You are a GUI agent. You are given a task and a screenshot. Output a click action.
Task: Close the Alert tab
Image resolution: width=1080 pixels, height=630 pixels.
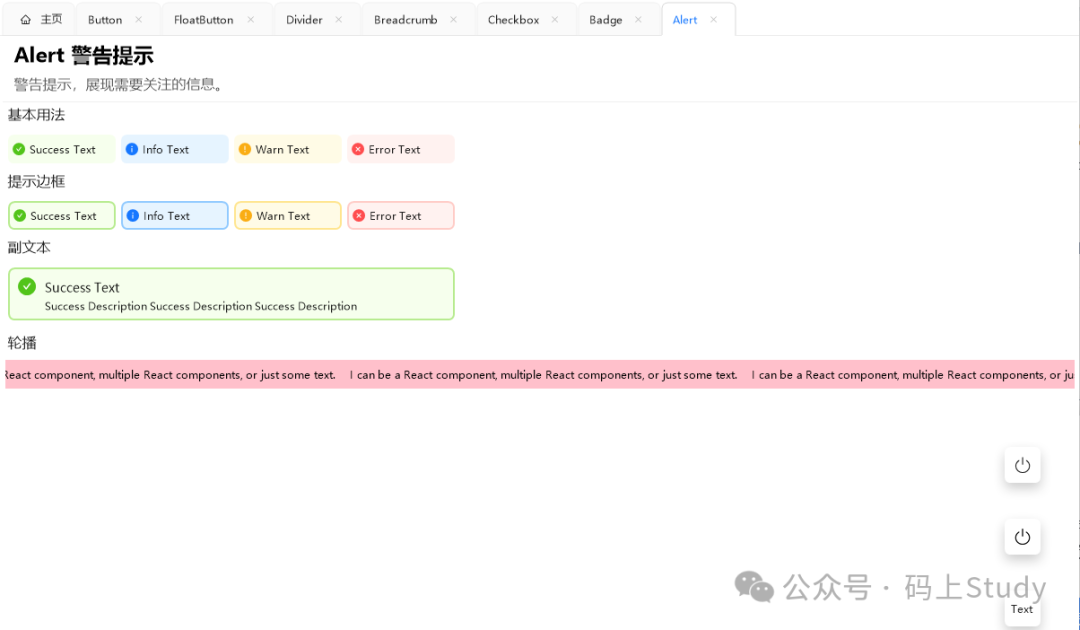[714, 20]
